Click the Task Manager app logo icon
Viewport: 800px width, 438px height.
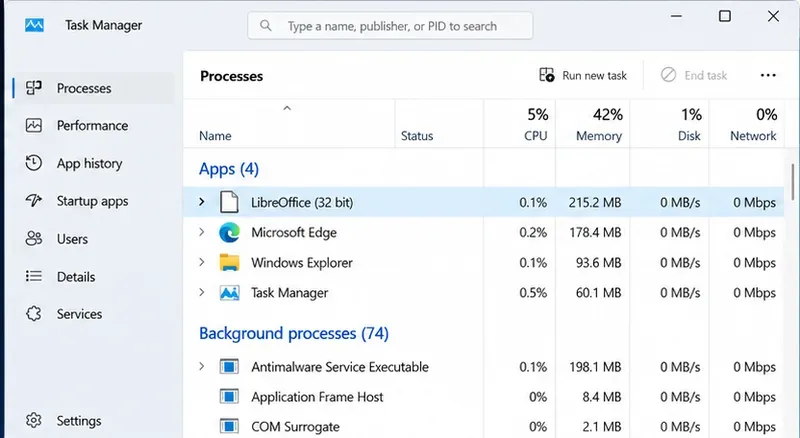(x=34, y=25)
